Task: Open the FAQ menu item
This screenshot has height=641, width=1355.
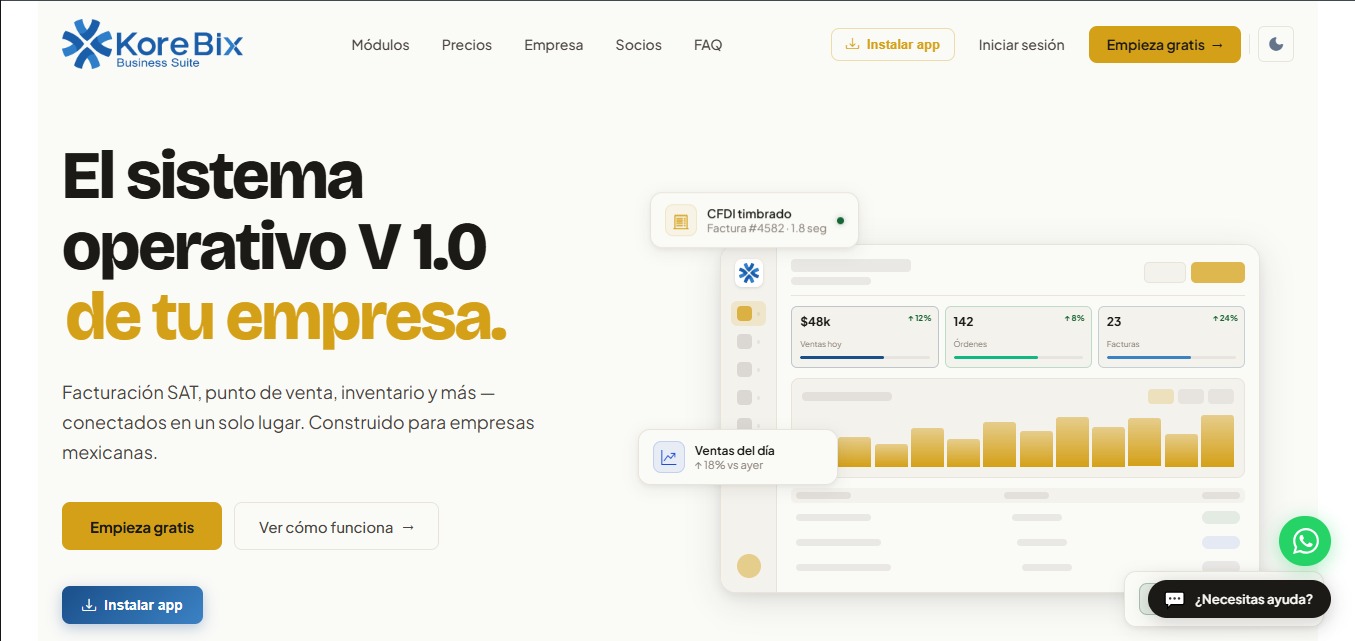Action: pyautogui.click(x=708, y=45)
